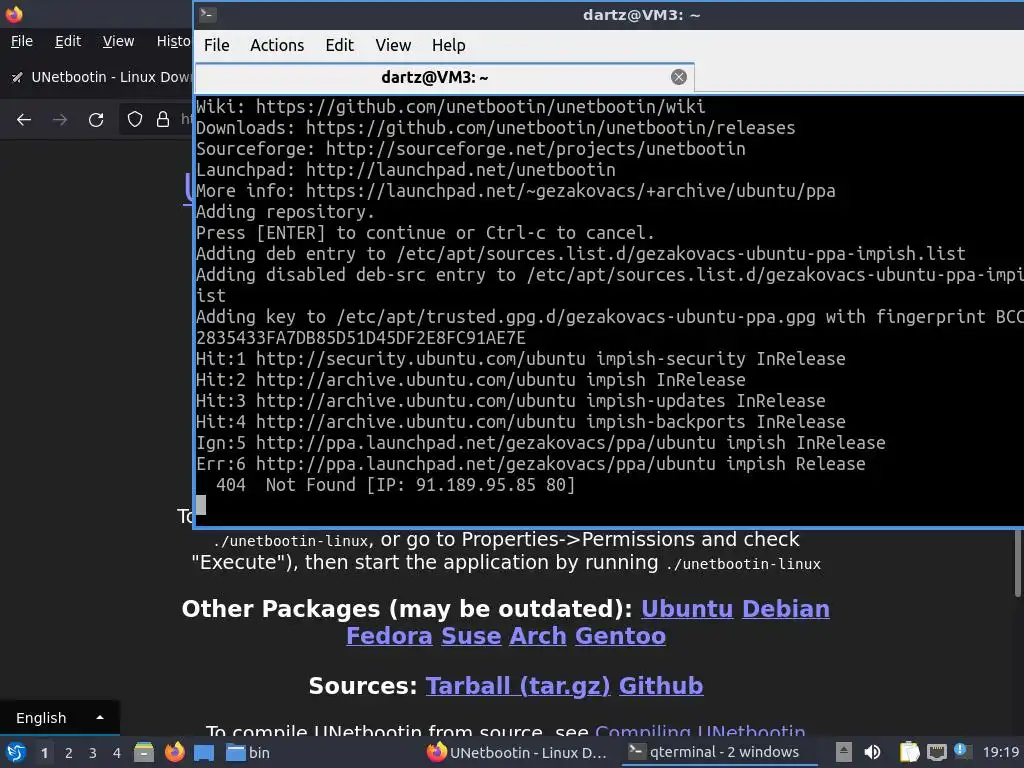Image resolution: width=1024 pixels, height=768 pixels.
Task: Click the 'Adding repository.' terminal line
Action: pos(285,212)
